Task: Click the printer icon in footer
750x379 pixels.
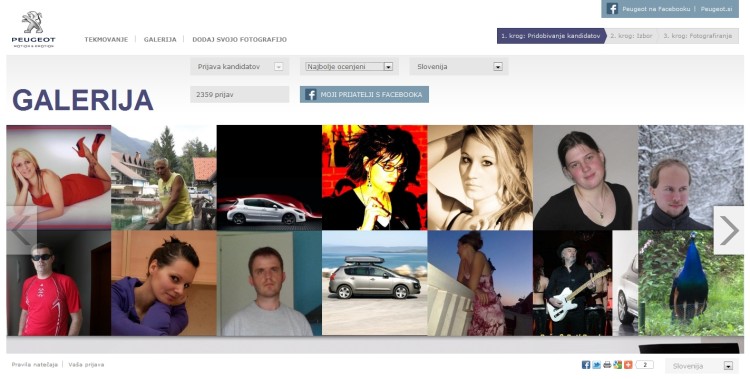Action: (x=607, y=365)
